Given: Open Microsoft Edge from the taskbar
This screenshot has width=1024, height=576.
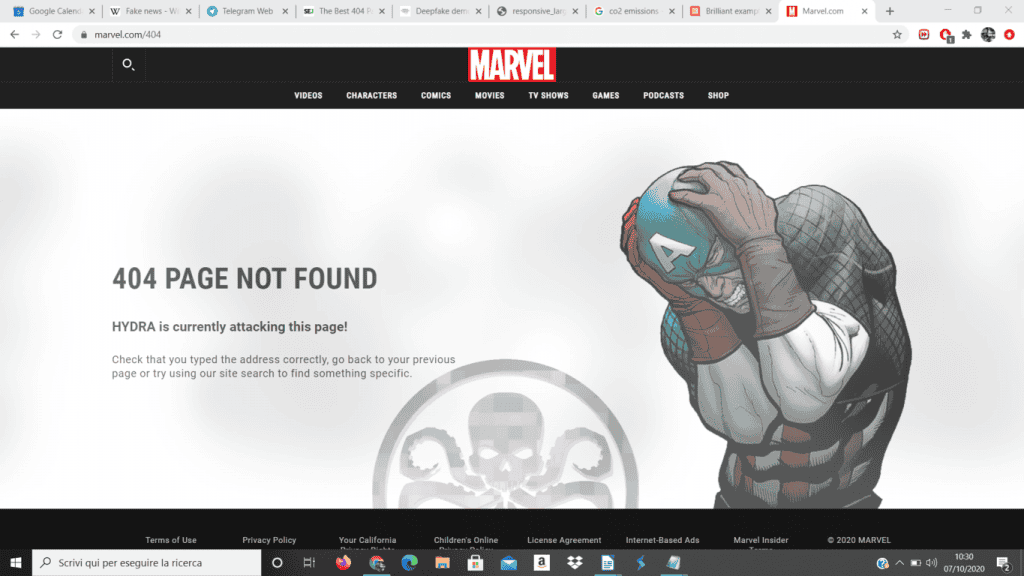Looking at the screenshot, I should click(409, 563).
